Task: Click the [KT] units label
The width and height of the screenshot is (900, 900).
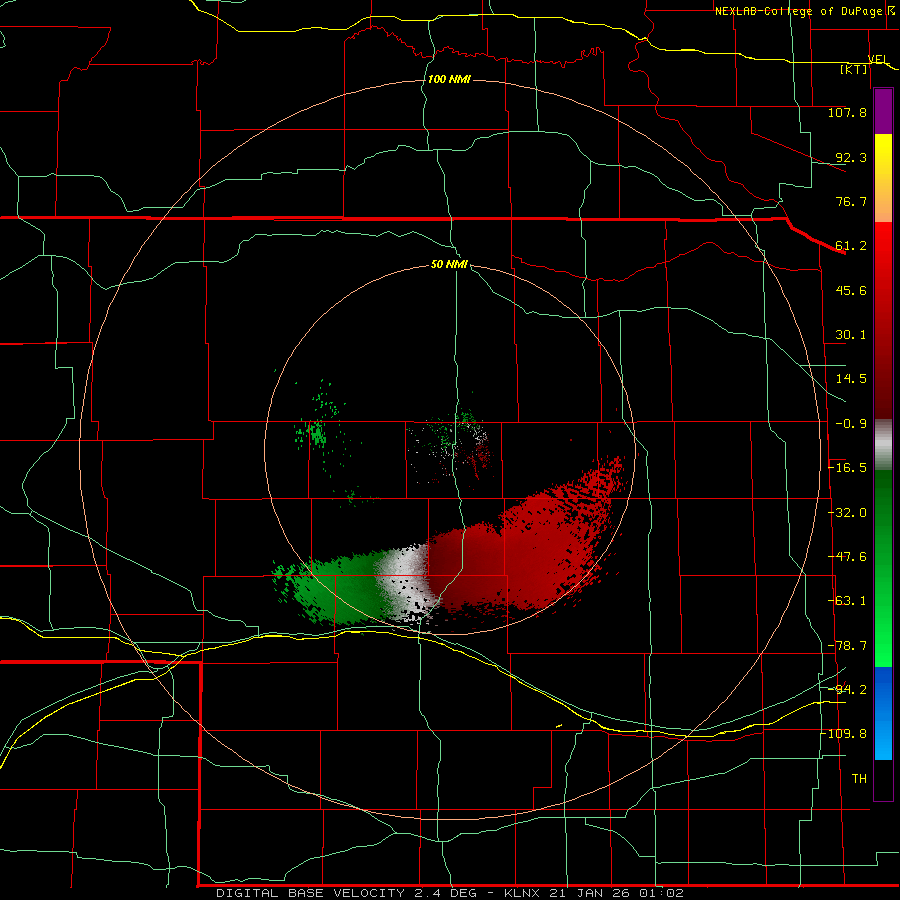Action: [x=854, y=69]
